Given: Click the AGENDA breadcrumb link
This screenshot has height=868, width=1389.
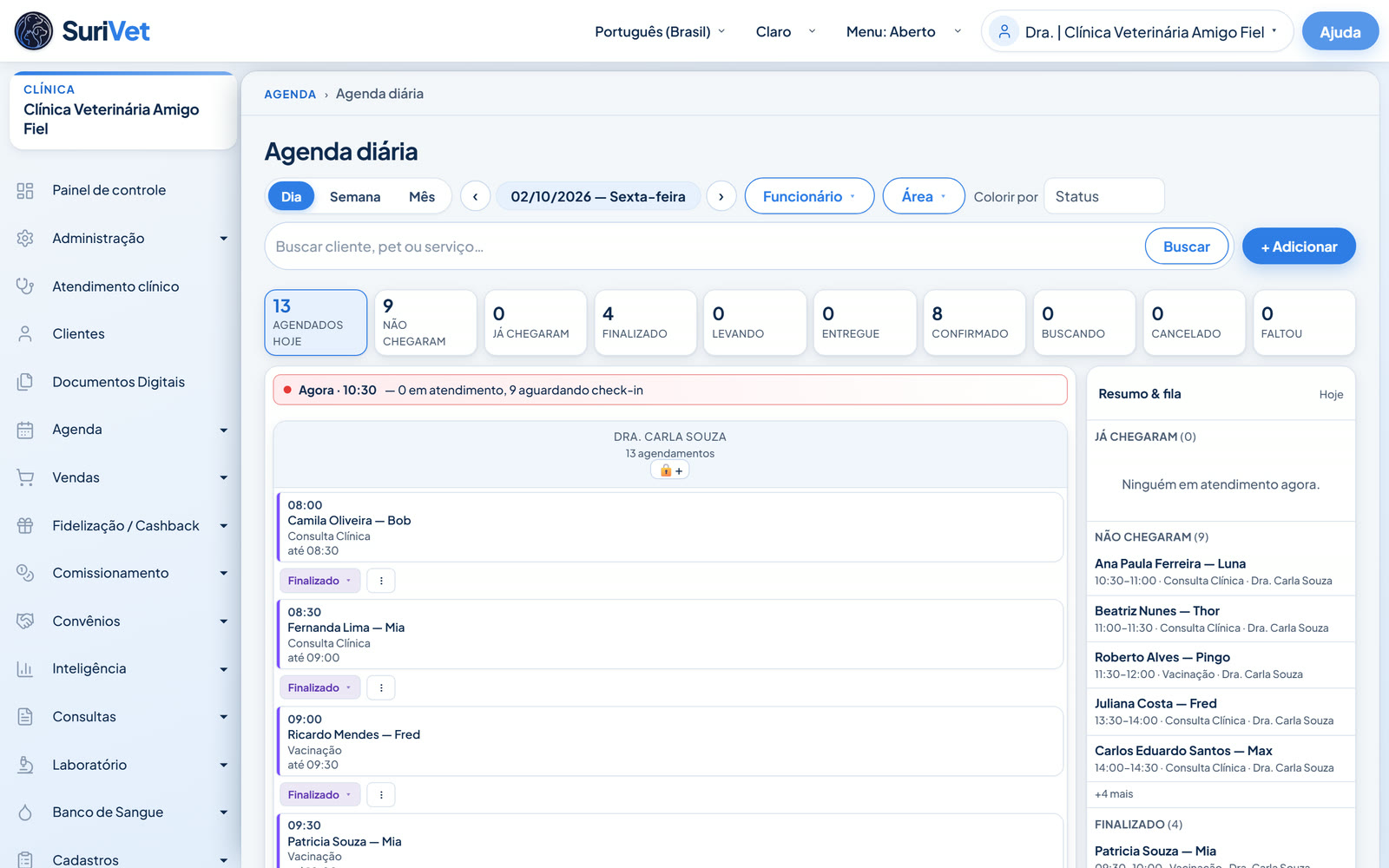Looking at the screenshot, I should 290,94.
